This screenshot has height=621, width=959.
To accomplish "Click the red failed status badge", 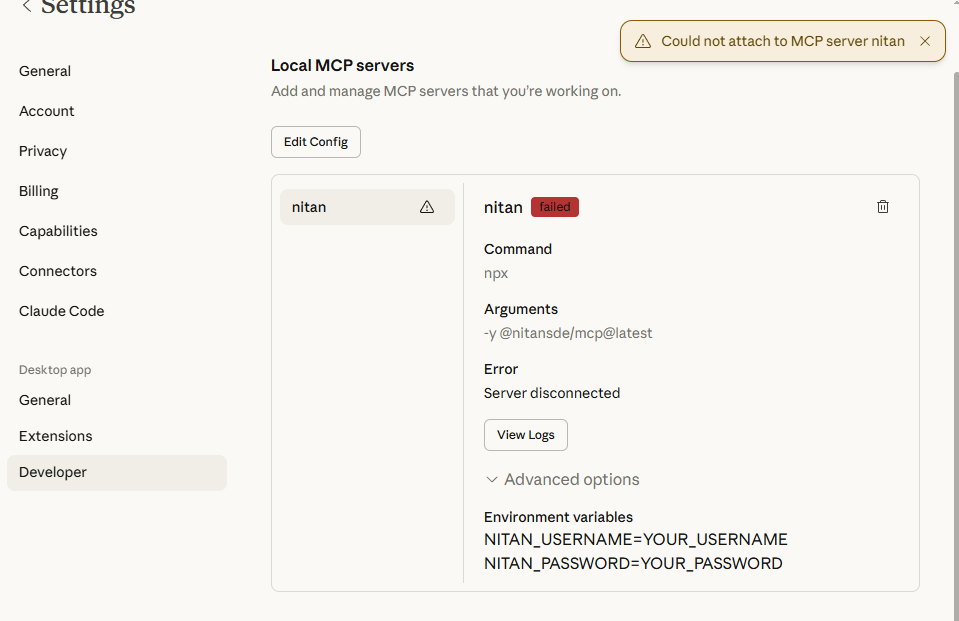I will (x=554, y=207).
